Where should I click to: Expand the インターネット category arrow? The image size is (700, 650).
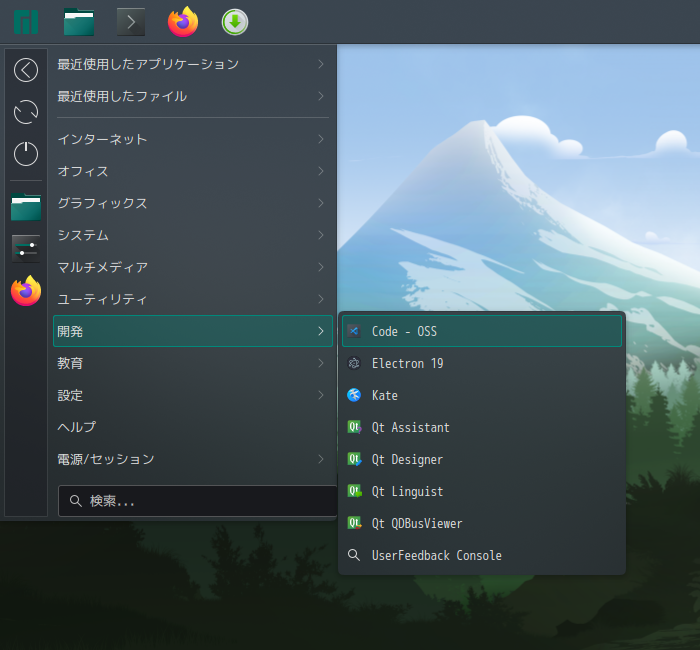(321, 139)
